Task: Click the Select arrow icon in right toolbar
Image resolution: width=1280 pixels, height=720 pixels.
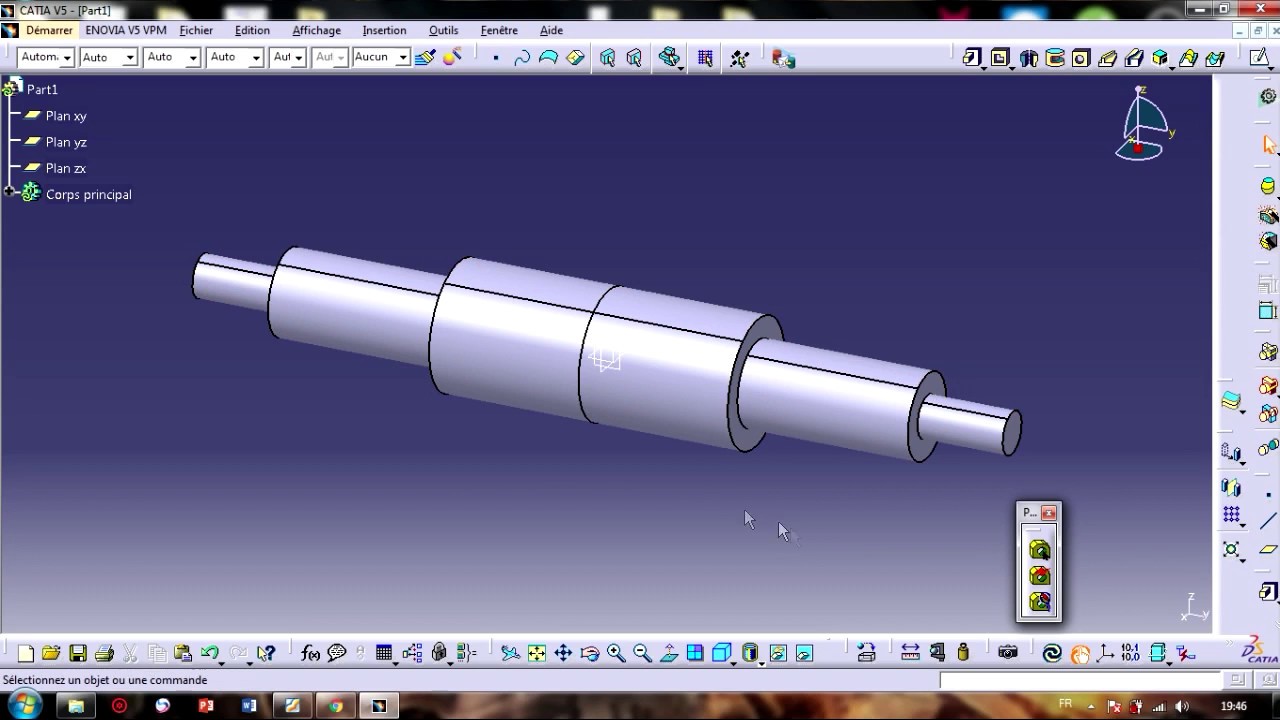Action: pyautogui.click(x=1269, y=145)
